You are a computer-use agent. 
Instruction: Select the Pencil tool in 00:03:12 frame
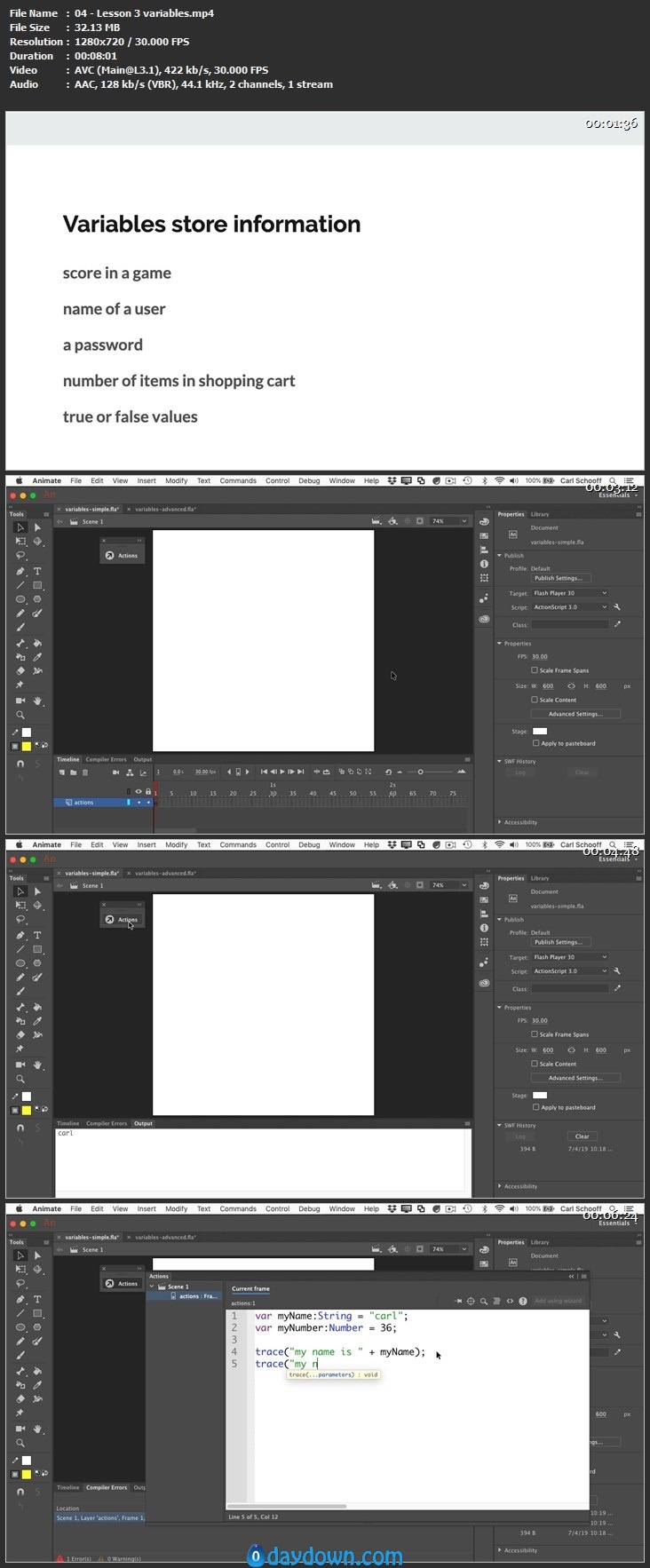tap(20, 614)
